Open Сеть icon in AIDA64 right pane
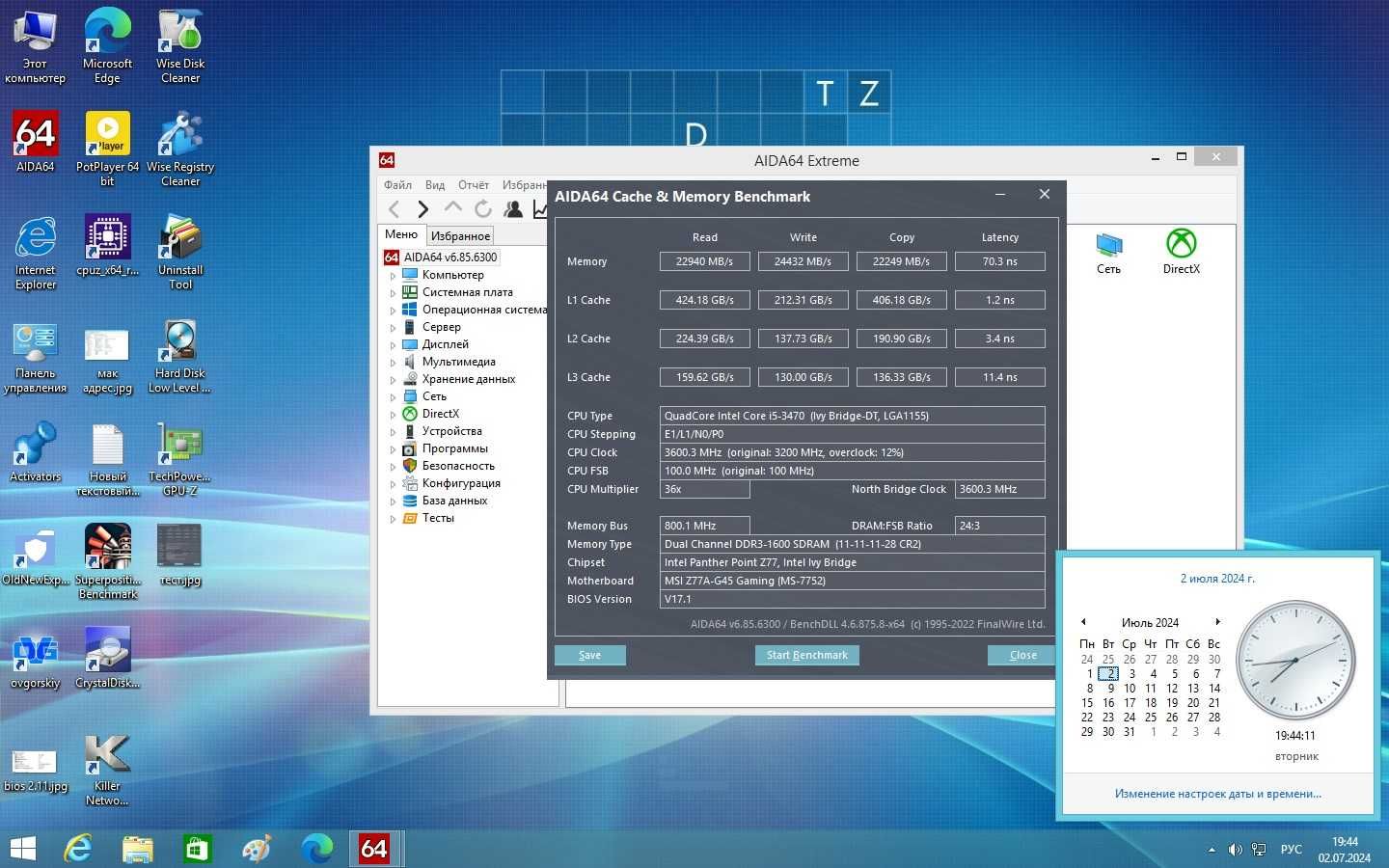Image resolution: width=1389 pixels, height=868 pixels. tap(1108, 252)
